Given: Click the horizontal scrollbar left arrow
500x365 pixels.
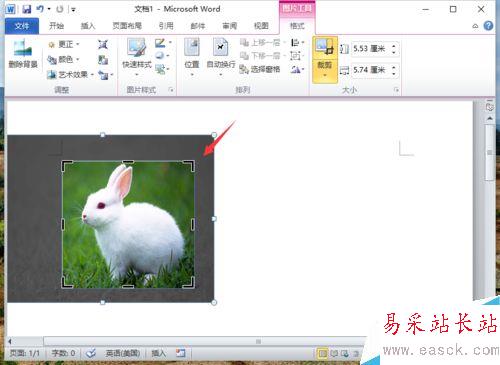Looking at the screenshot, I should (x=10, y=341).
